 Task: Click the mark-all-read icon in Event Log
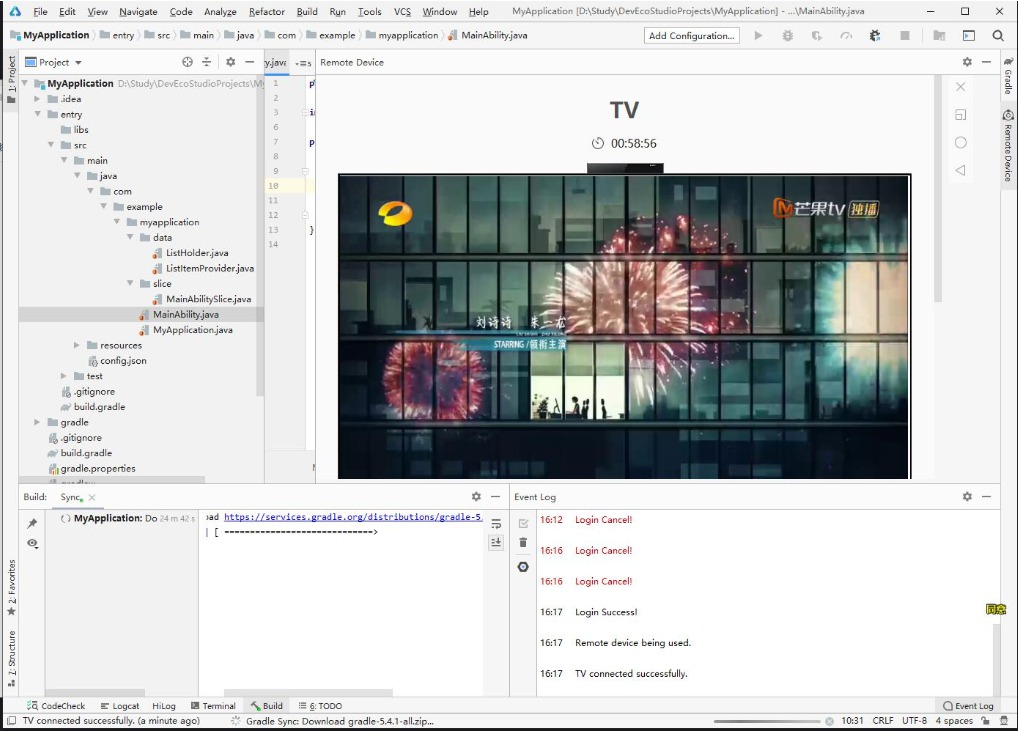coord(523,523)
